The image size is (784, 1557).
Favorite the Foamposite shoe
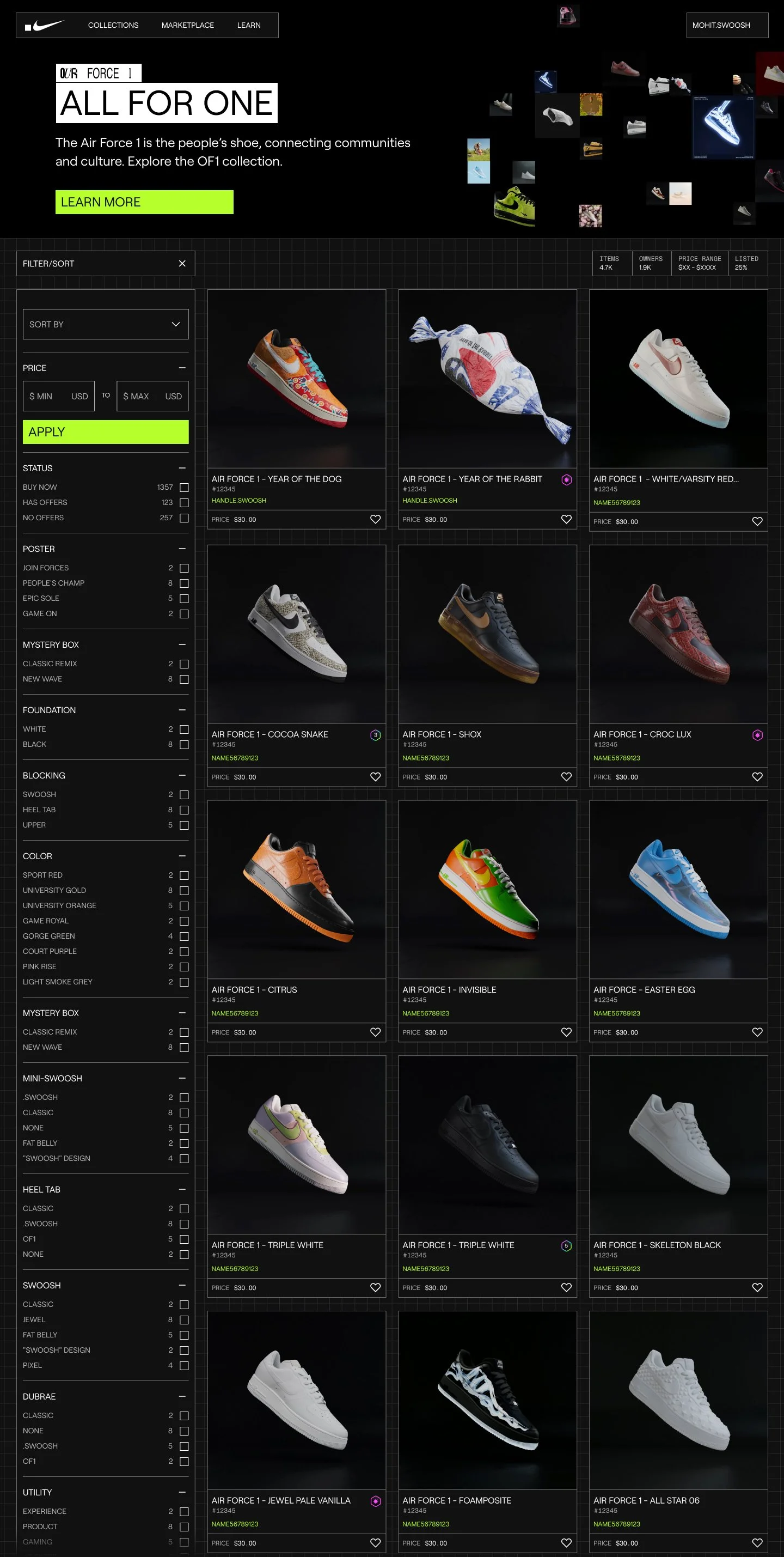click(x=566, y=1542)
